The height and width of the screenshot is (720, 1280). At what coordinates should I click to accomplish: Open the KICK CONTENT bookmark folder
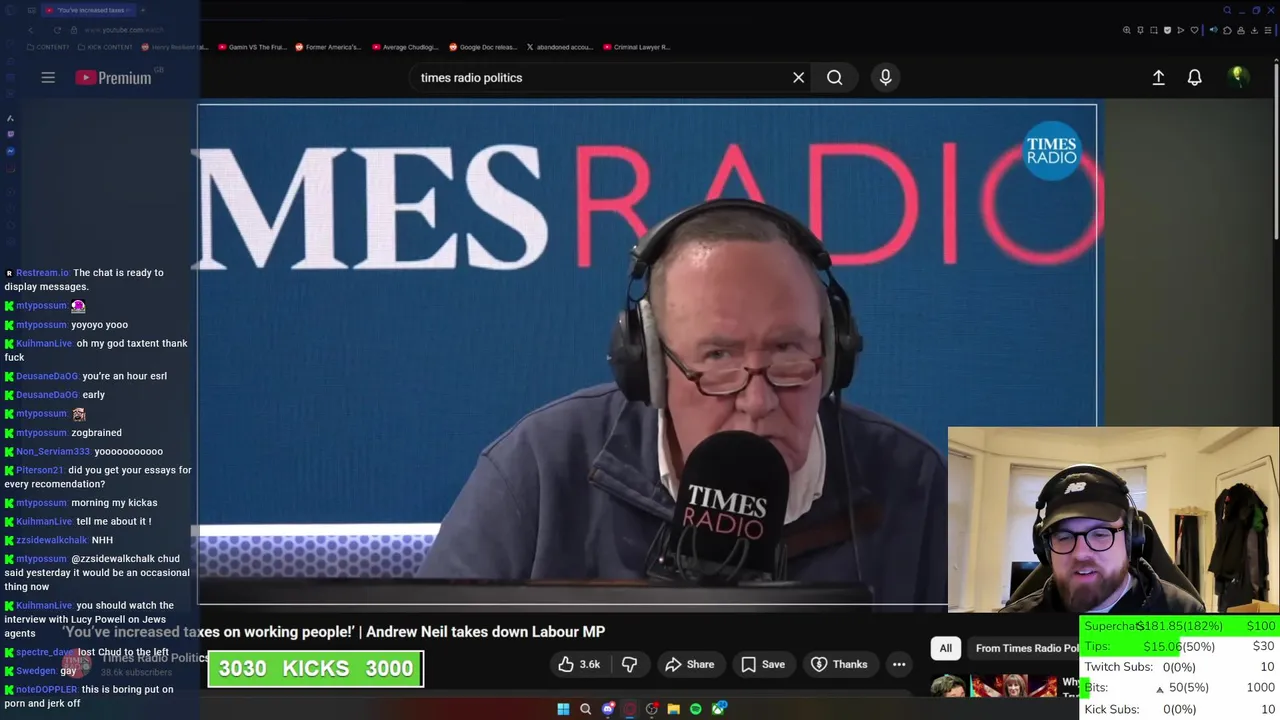(105, 47)
